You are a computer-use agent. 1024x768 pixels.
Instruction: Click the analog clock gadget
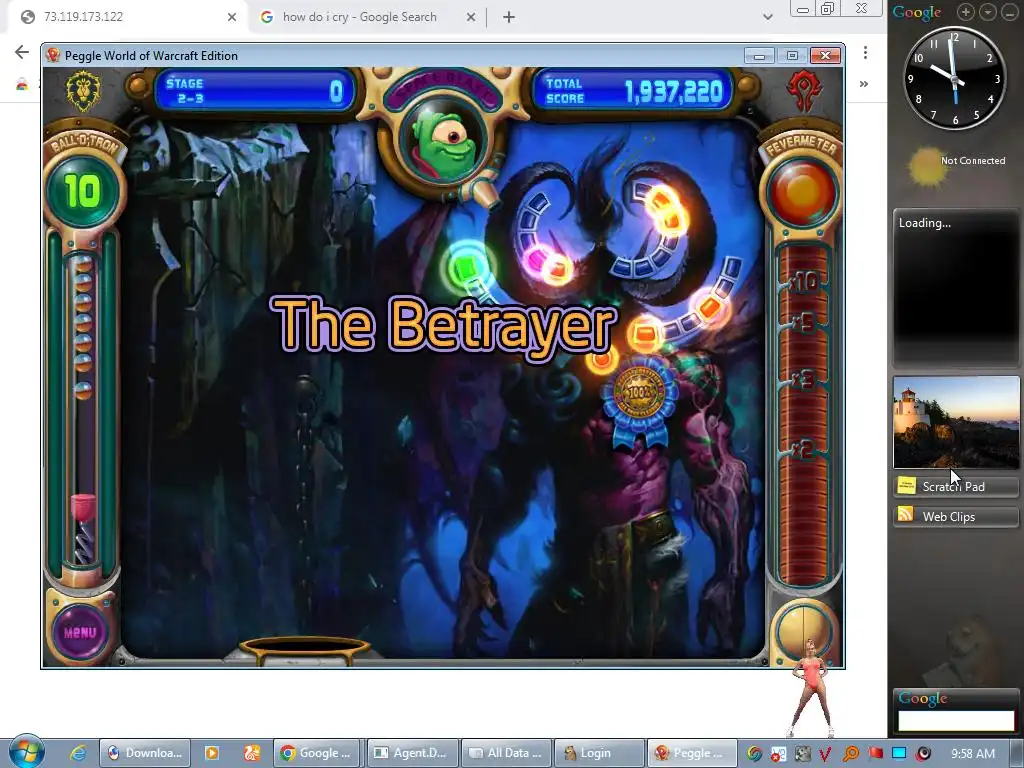coord(953,79)
